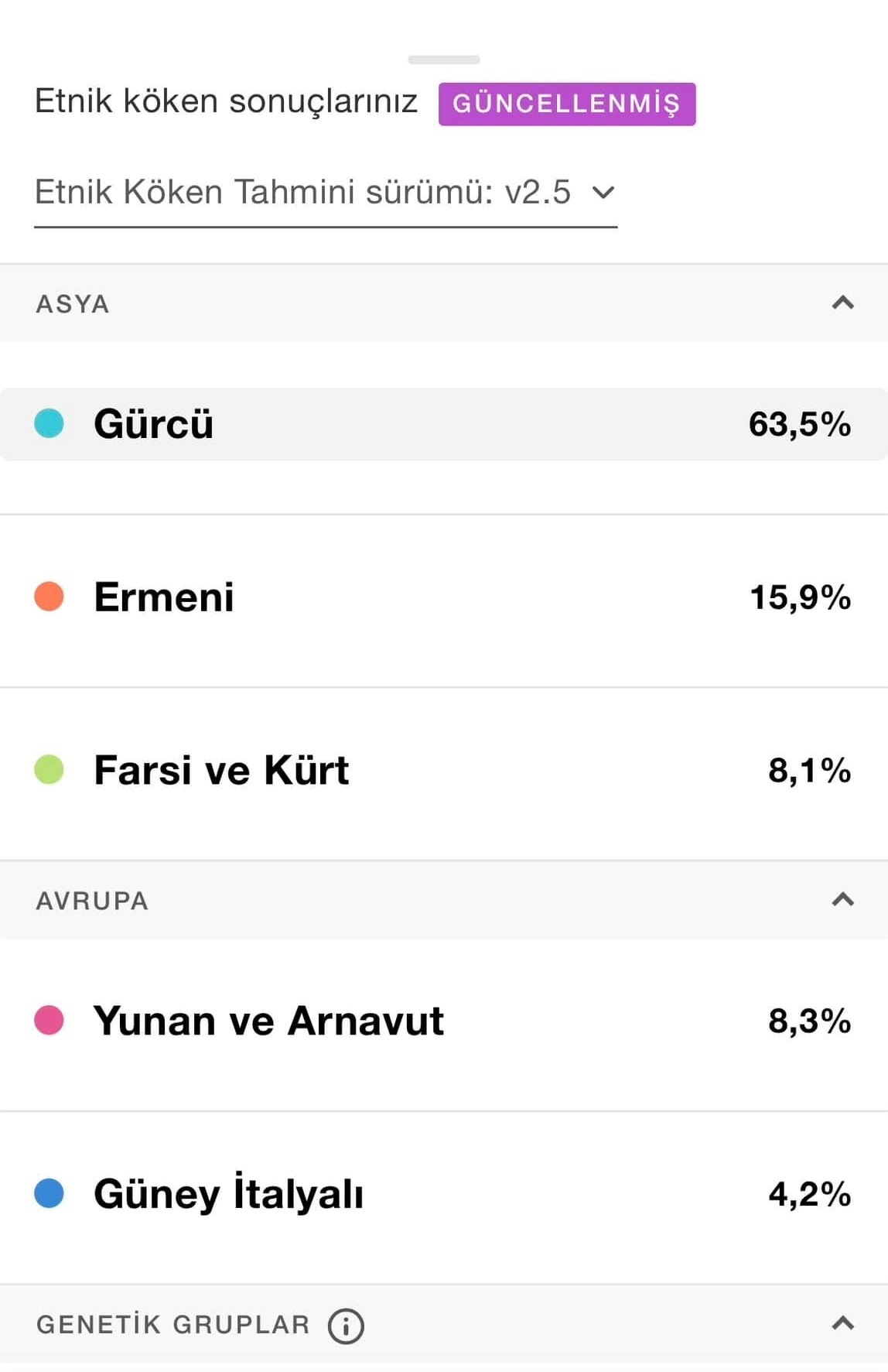Click the info icon beside Genetik Gruplar
This screenshot has height=1372, width=888.
click(x=346, y=1326)
